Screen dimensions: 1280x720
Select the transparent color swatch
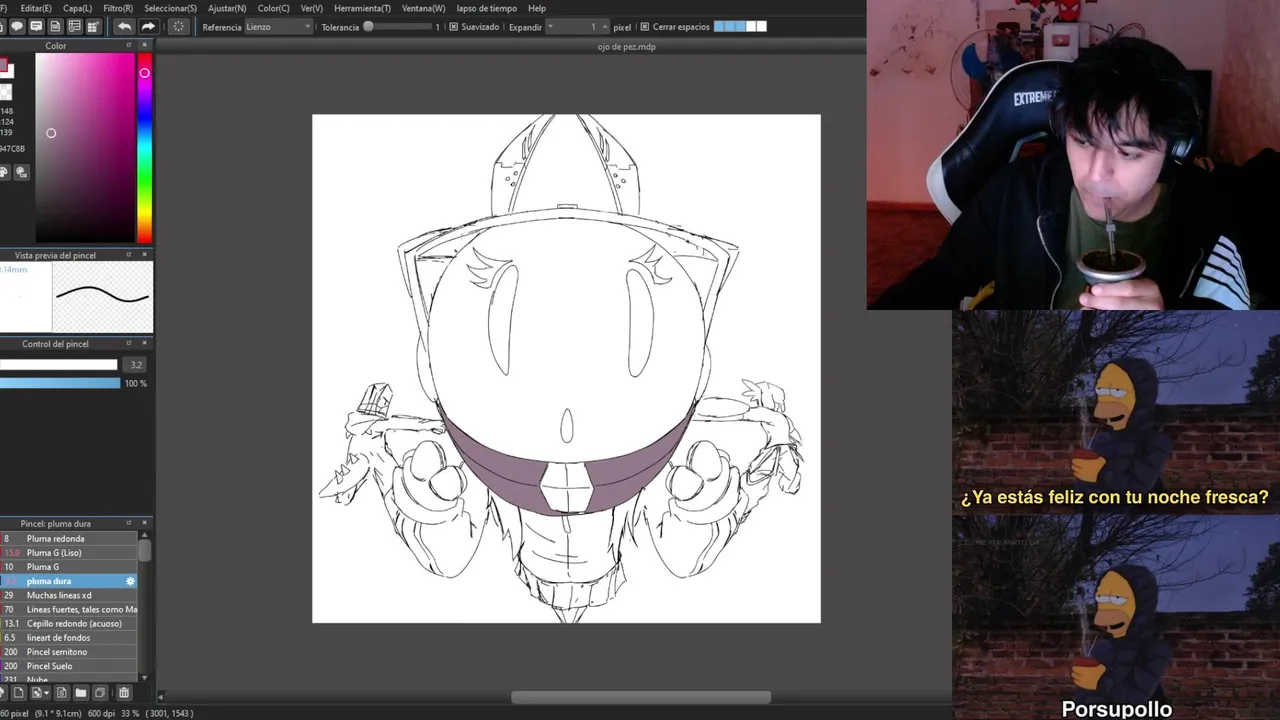pyautogui.click(x=5, y=91)
